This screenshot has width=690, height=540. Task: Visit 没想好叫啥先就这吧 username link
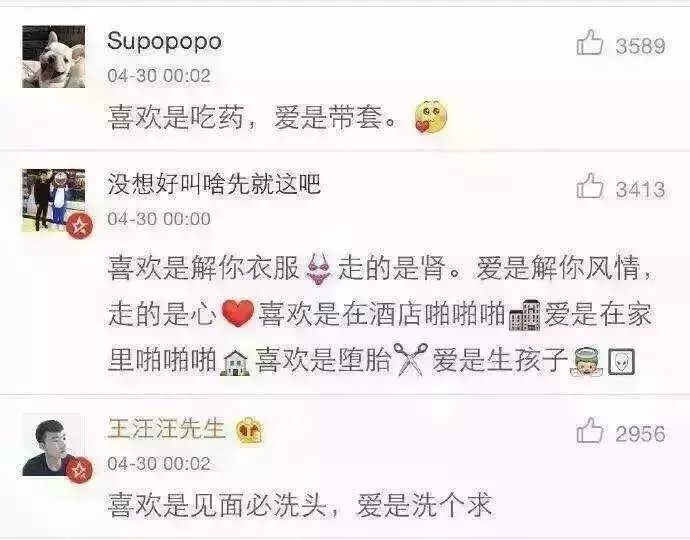214,184
